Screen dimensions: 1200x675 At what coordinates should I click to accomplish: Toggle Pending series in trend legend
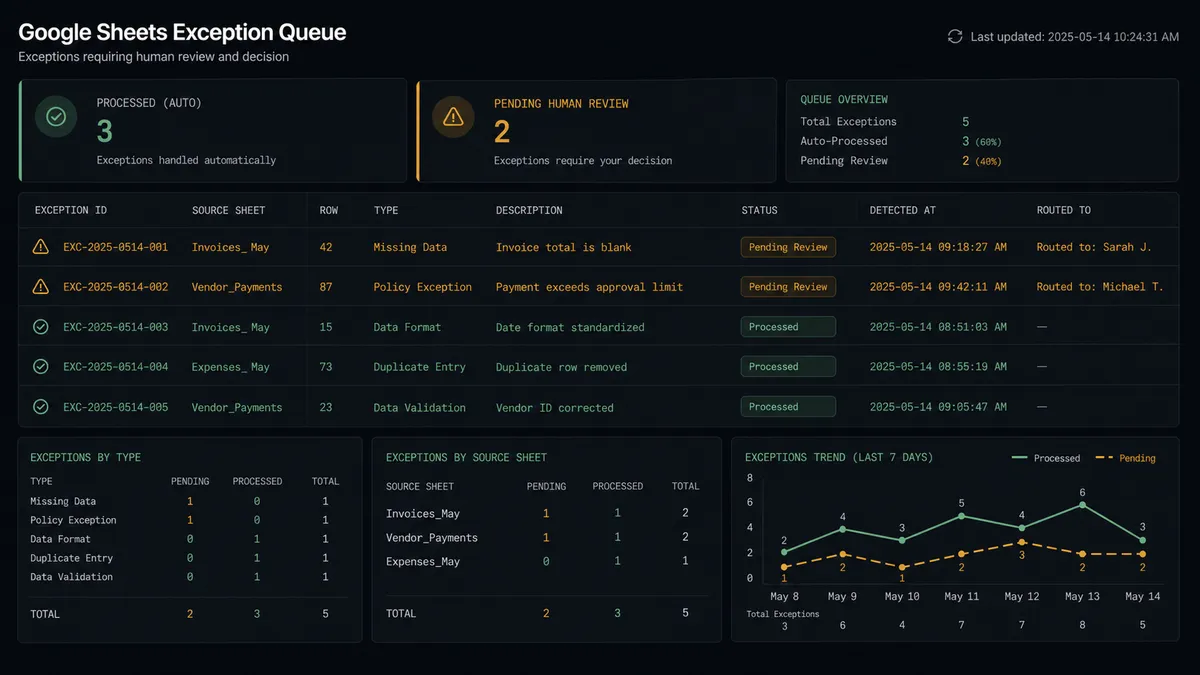[1125, 458]
